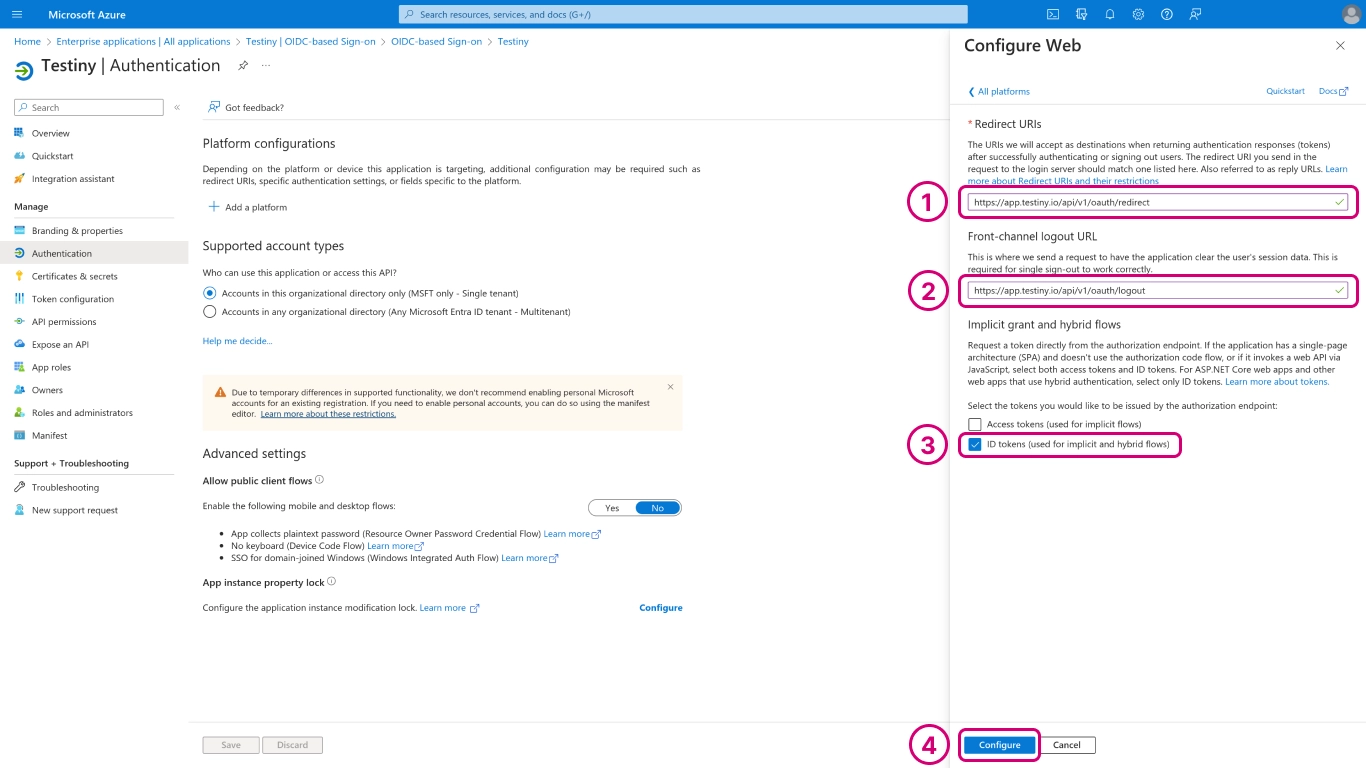This screenshot has width=1366, height=769.
Task: Open portal settings gear icon
Action: tap(1138, 15)
